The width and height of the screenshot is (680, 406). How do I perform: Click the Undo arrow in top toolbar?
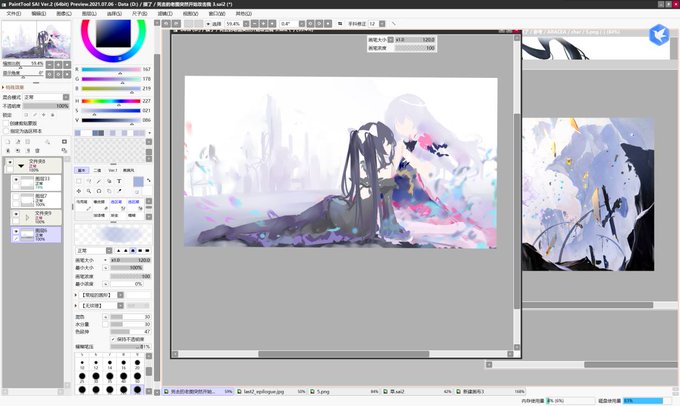[x=166, y=24]
